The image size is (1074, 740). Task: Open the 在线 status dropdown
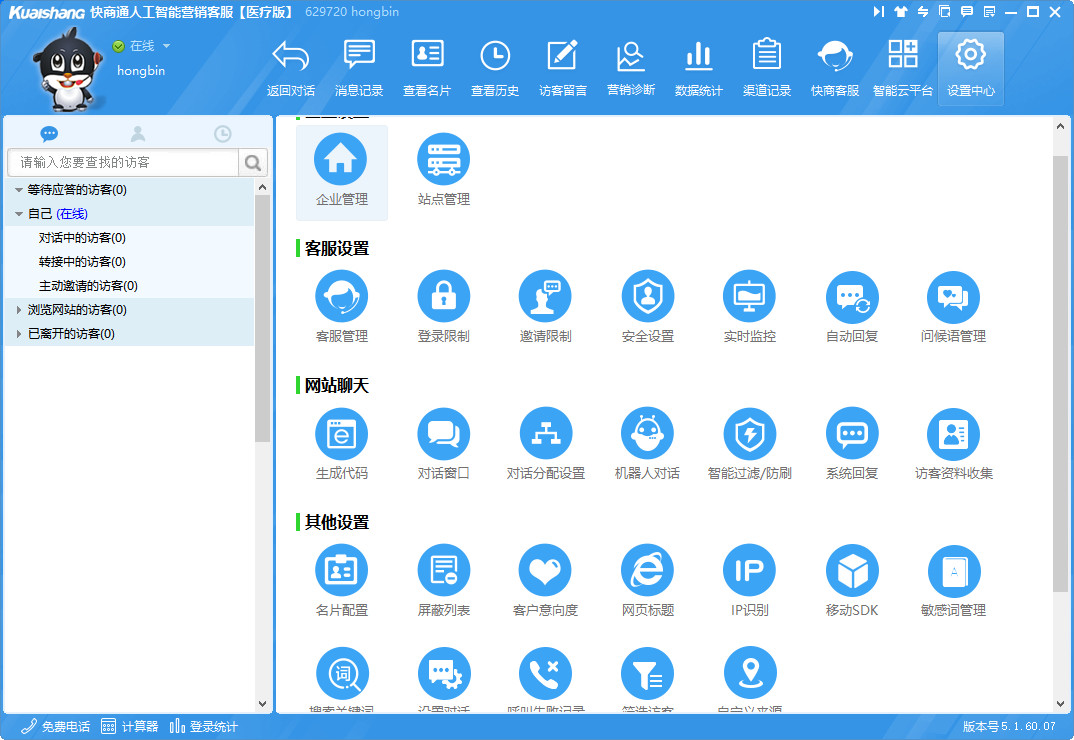click(166, 46)
